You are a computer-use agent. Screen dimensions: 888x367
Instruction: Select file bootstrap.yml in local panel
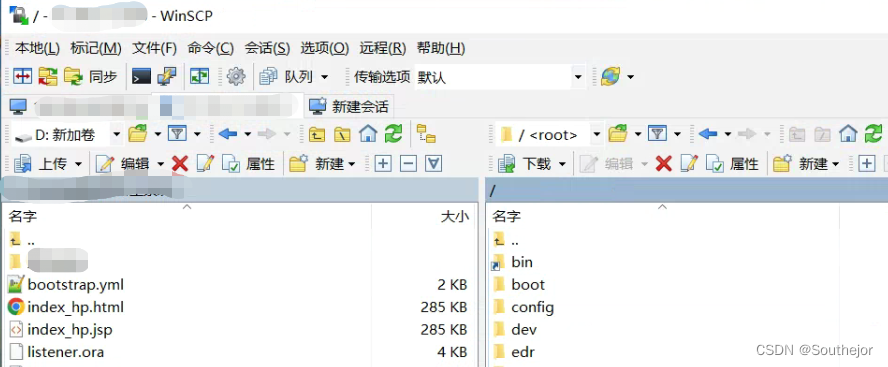click(75, 284)
